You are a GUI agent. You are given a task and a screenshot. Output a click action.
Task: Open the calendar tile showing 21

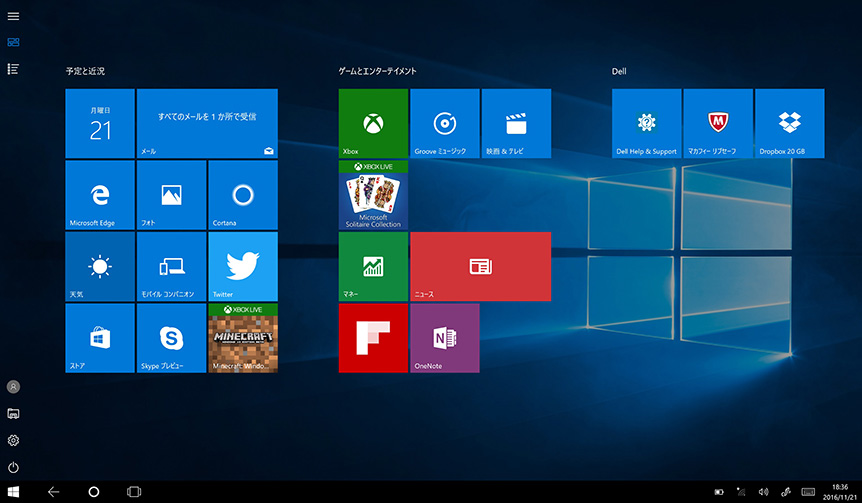point(100,123)
